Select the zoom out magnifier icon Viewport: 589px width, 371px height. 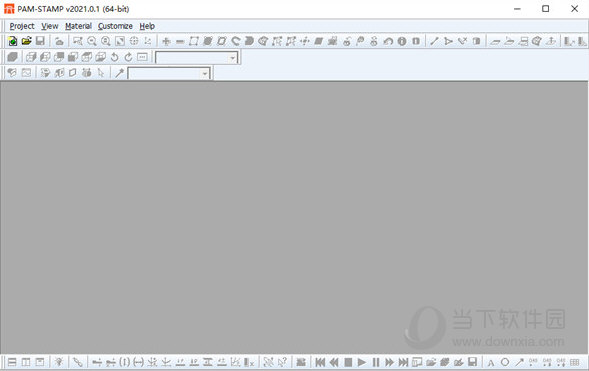click(92, 41)
